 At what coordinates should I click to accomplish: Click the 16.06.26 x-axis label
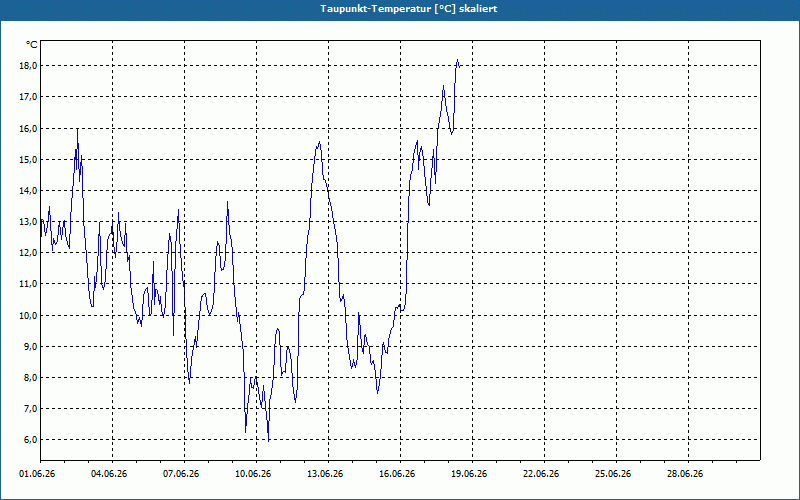point(397,474)
